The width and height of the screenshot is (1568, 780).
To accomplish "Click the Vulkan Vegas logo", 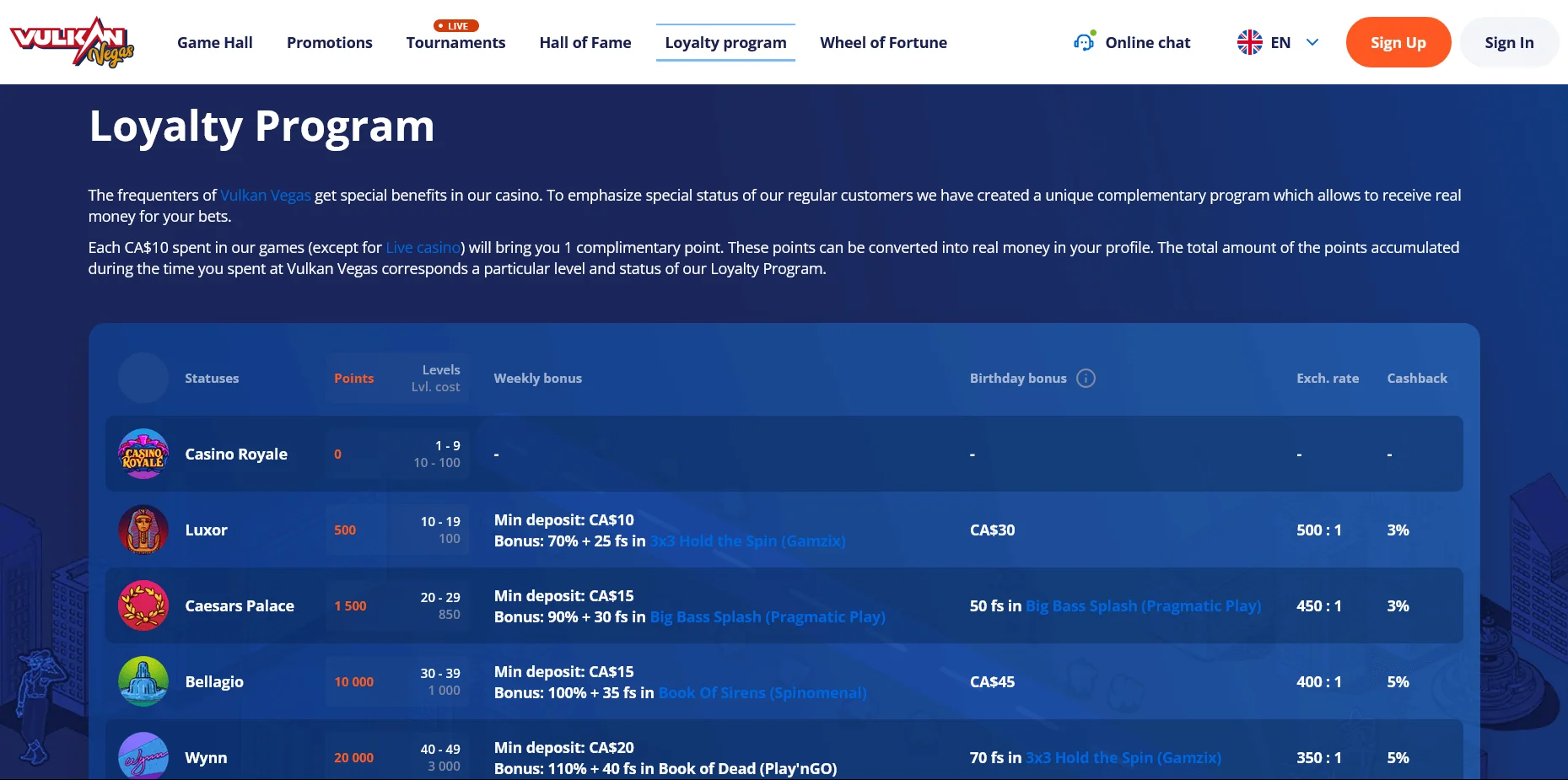I will 72,42.
